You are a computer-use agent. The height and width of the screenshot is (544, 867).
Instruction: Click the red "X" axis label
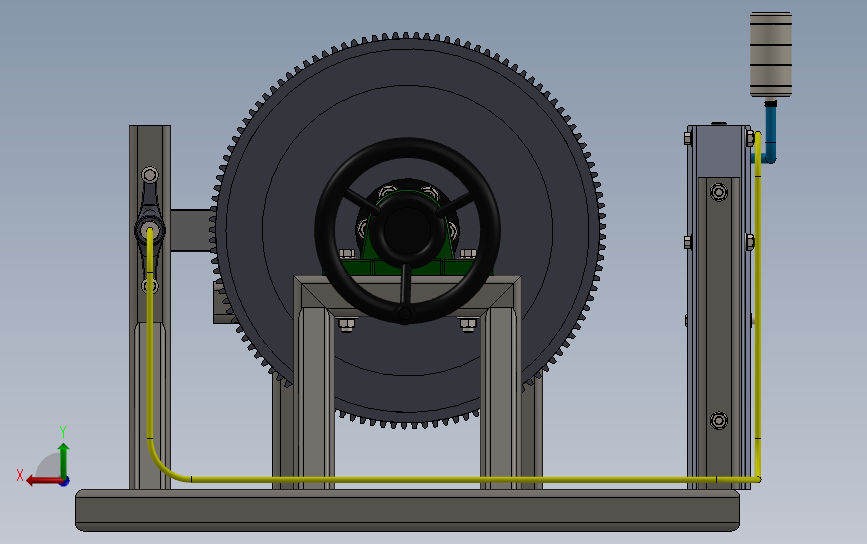point(20,475)
